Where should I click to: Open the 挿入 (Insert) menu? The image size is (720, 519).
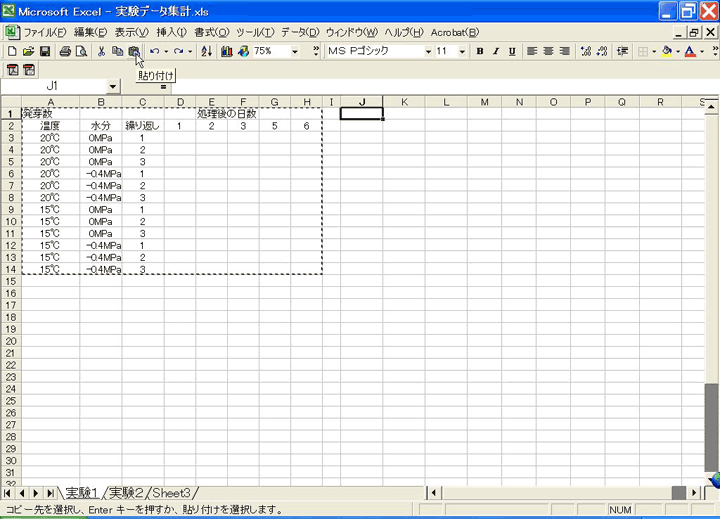point(171,32)
